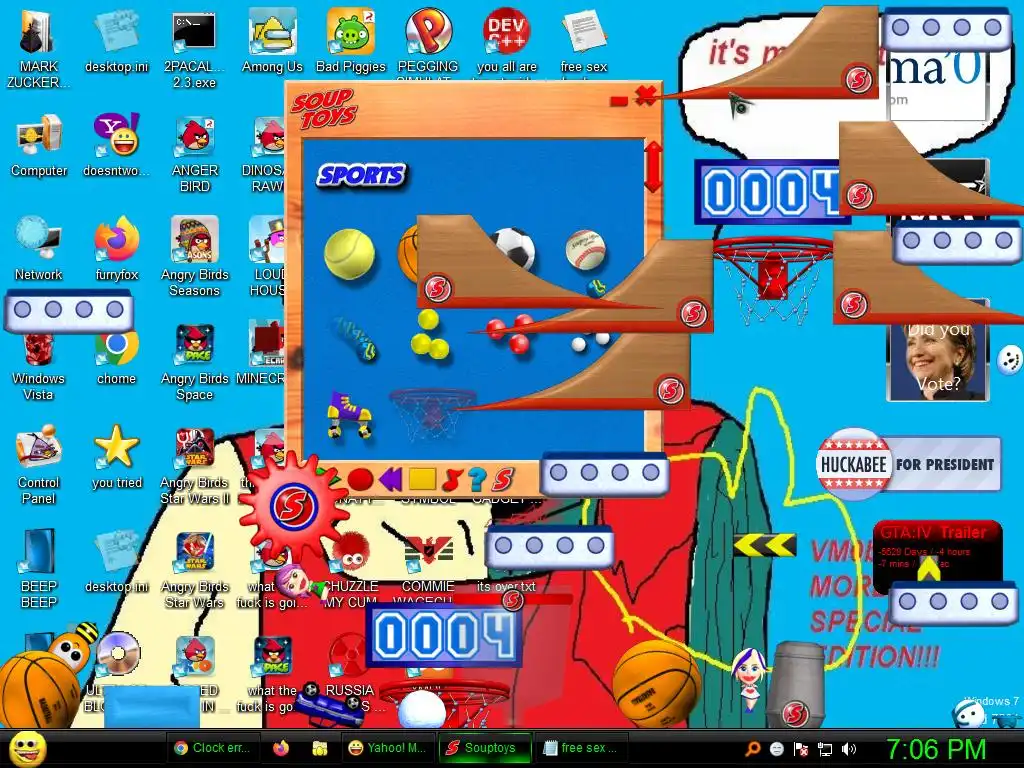Click the gray S trash can toy
This screenshot has height=768, width=1024.
(x=795, y=684)
